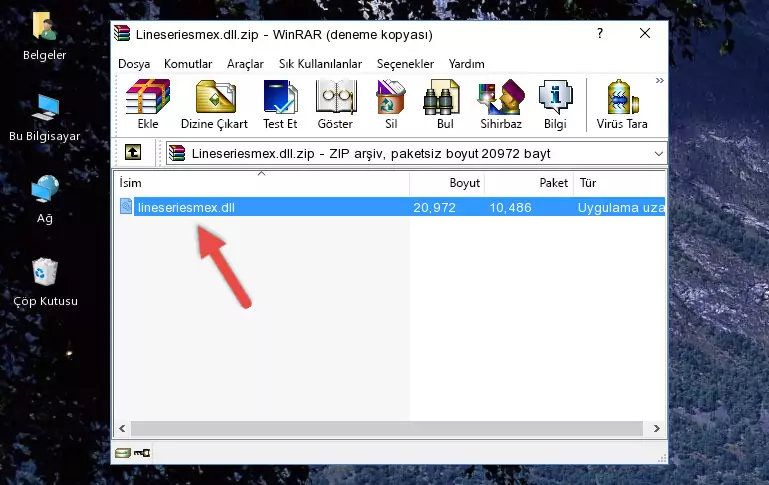The height and width of the screenshot is (485, 769).
Task: Expand hidden toolbar buttons chevron
Action: click(x=660, y=80)
